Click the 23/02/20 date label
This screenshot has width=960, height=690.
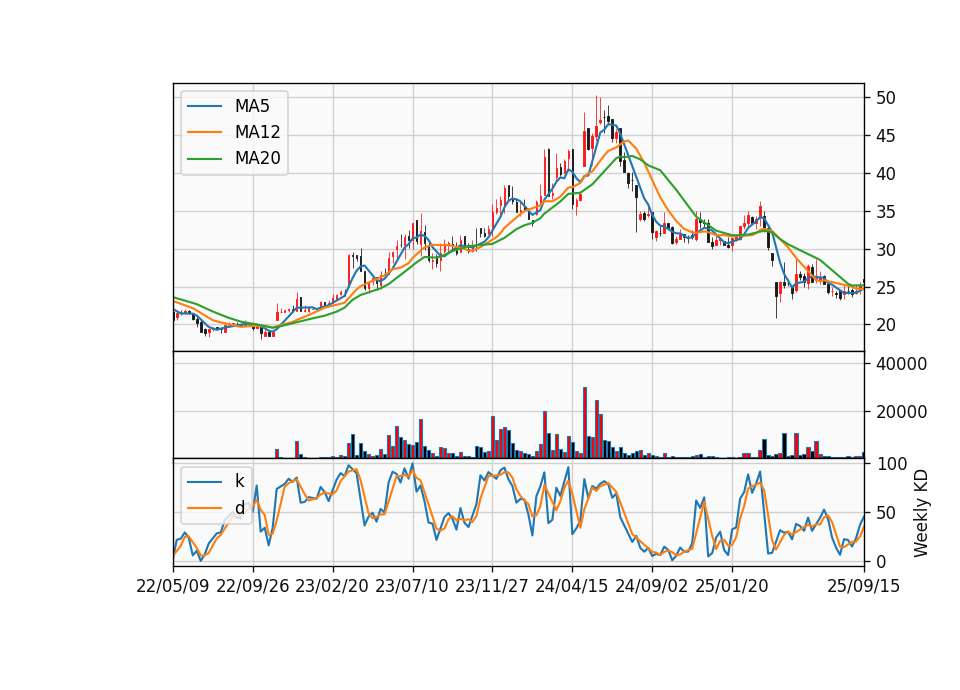332,586
